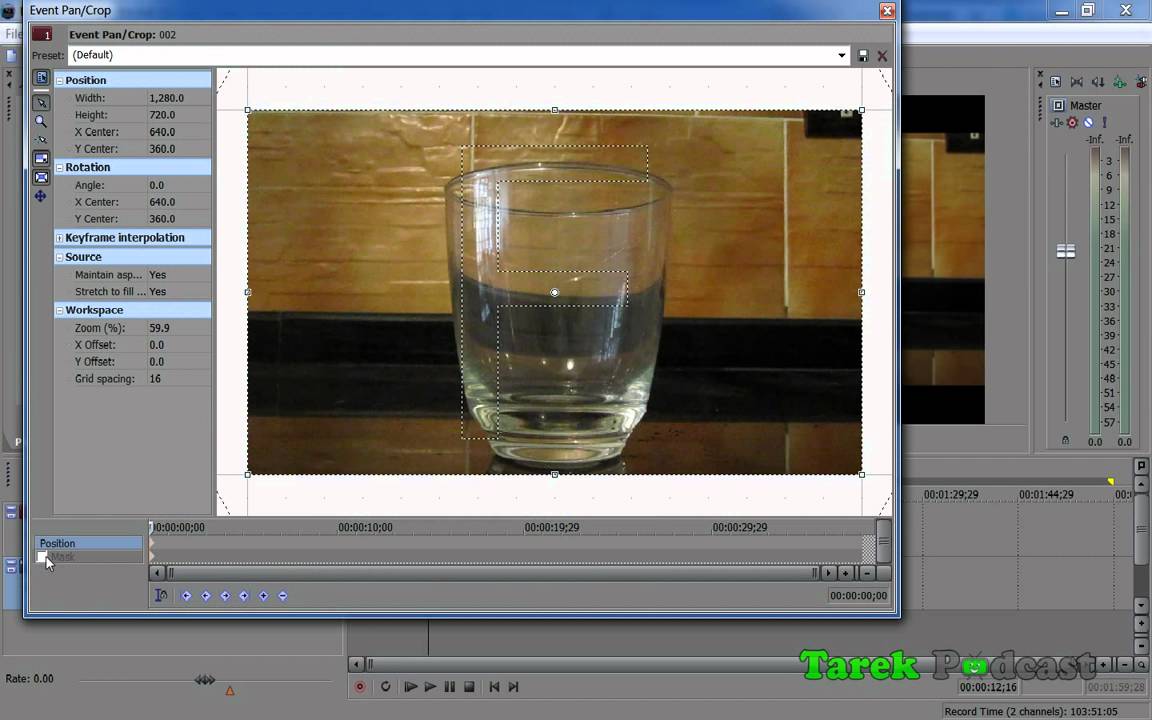Select the Position keyframe row
The width and height of the screenshot is (1152, 720).
(88, 543)
